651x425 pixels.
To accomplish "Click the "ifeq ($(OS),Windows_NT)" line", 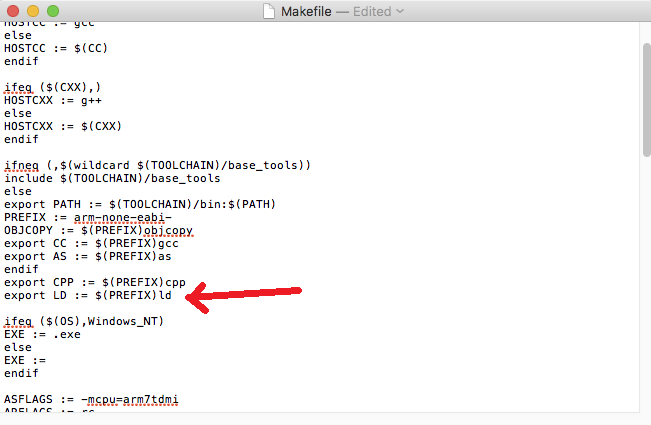I will coord(84,321).
